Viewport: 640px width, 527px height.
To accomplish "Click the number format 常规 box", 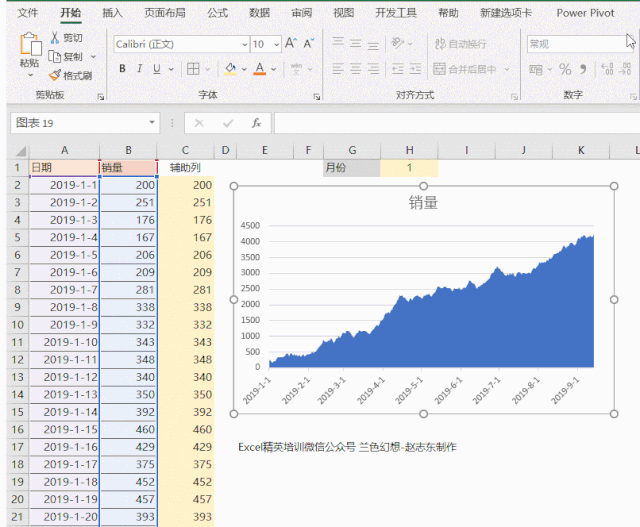I will pyautogui.click(x=580, y=44).
